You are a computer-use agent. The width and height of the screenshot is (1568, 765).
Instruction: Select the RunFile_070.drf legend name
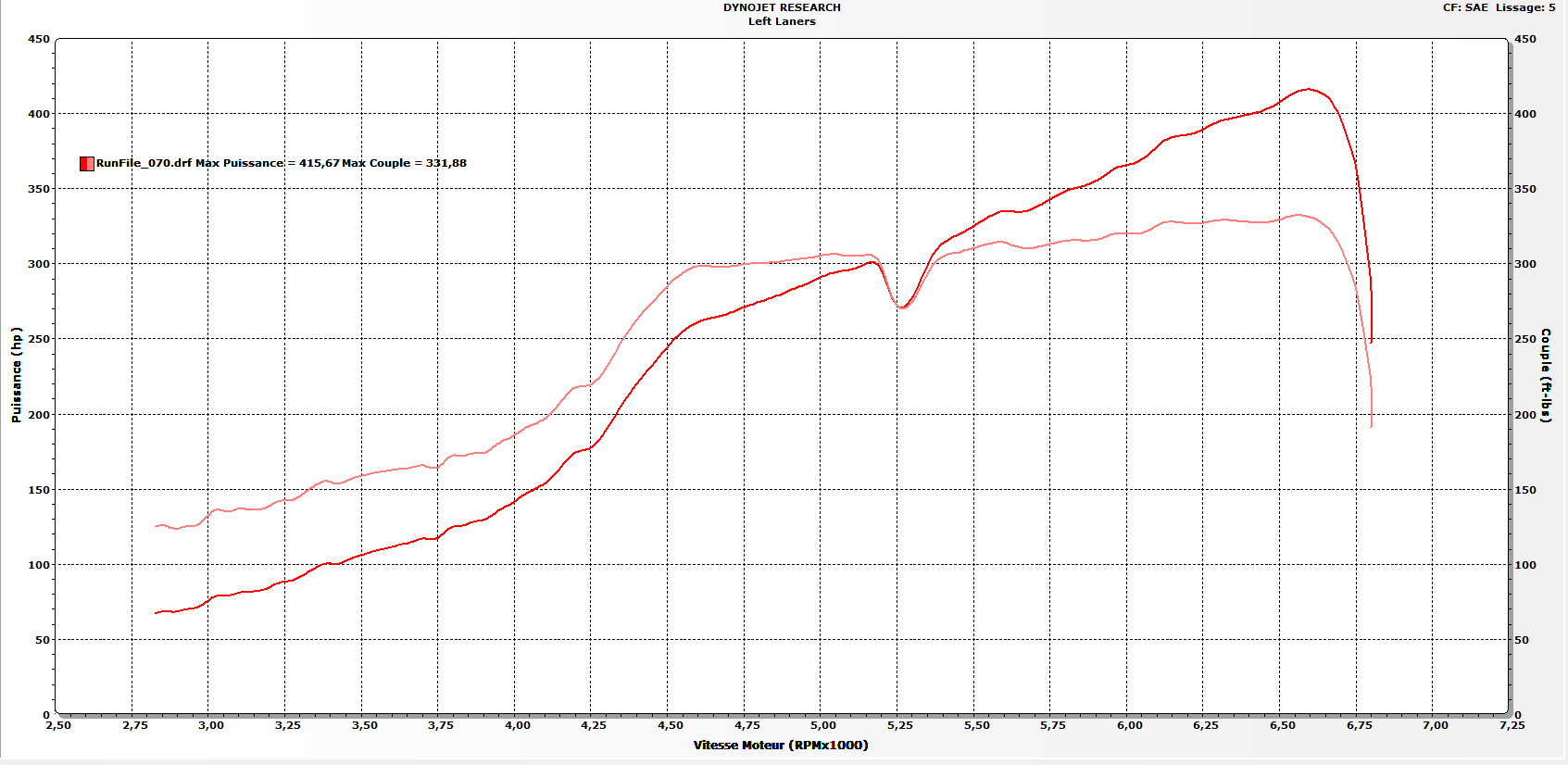point(144,163)
